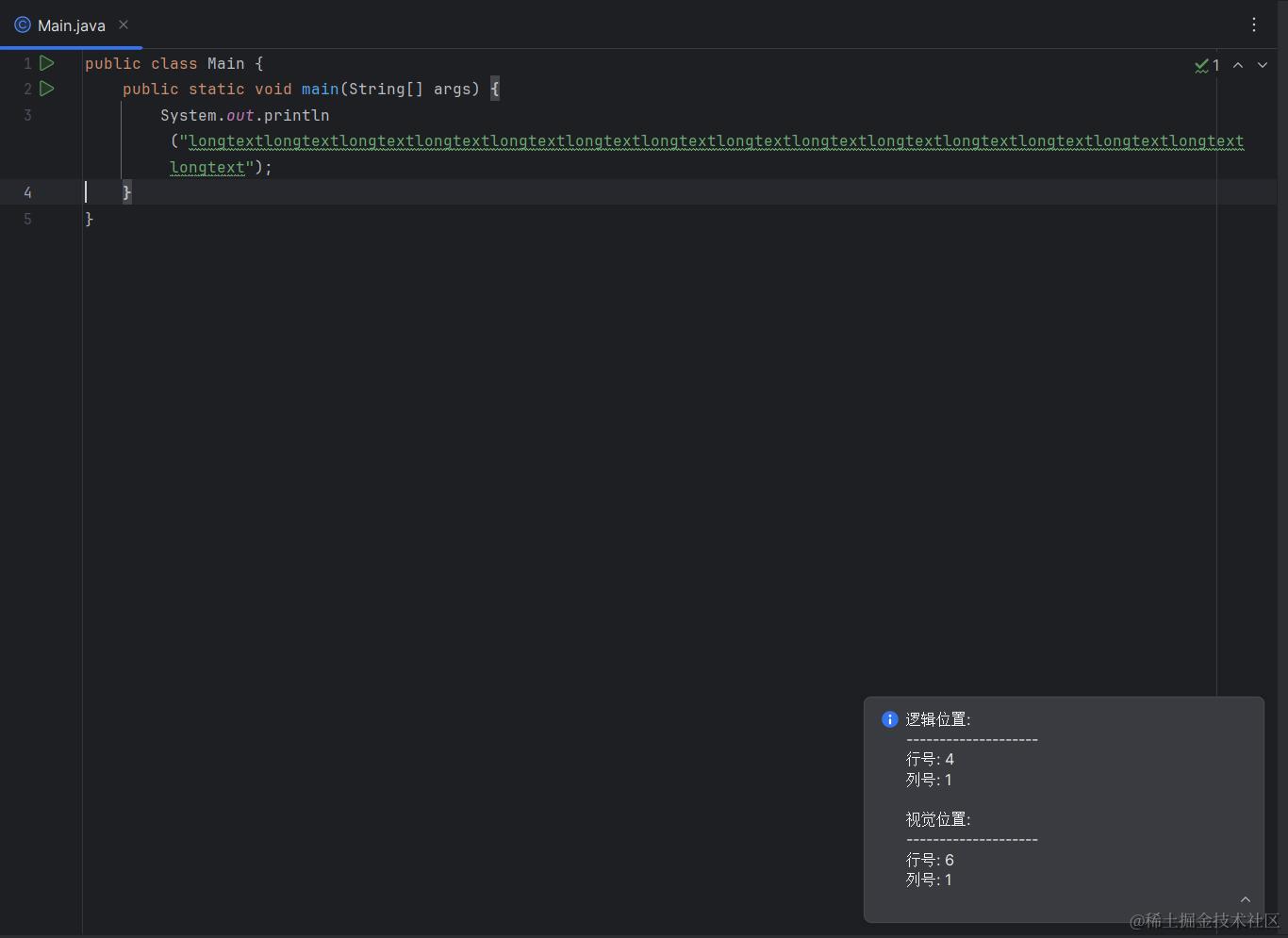
Task: Jump to next highlighted problem arrow
Action: pos(1263,65)
